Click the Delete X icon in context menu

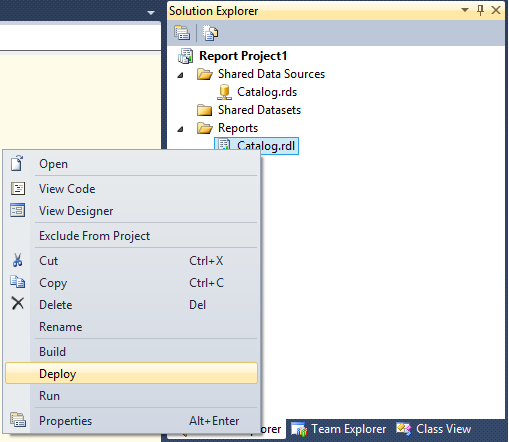[18, 303]
